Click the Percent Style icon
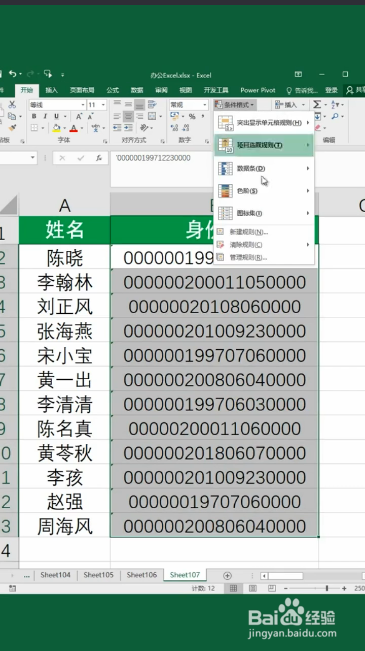Viewport: 365px width, 651px height. click(x=192, y=116)
